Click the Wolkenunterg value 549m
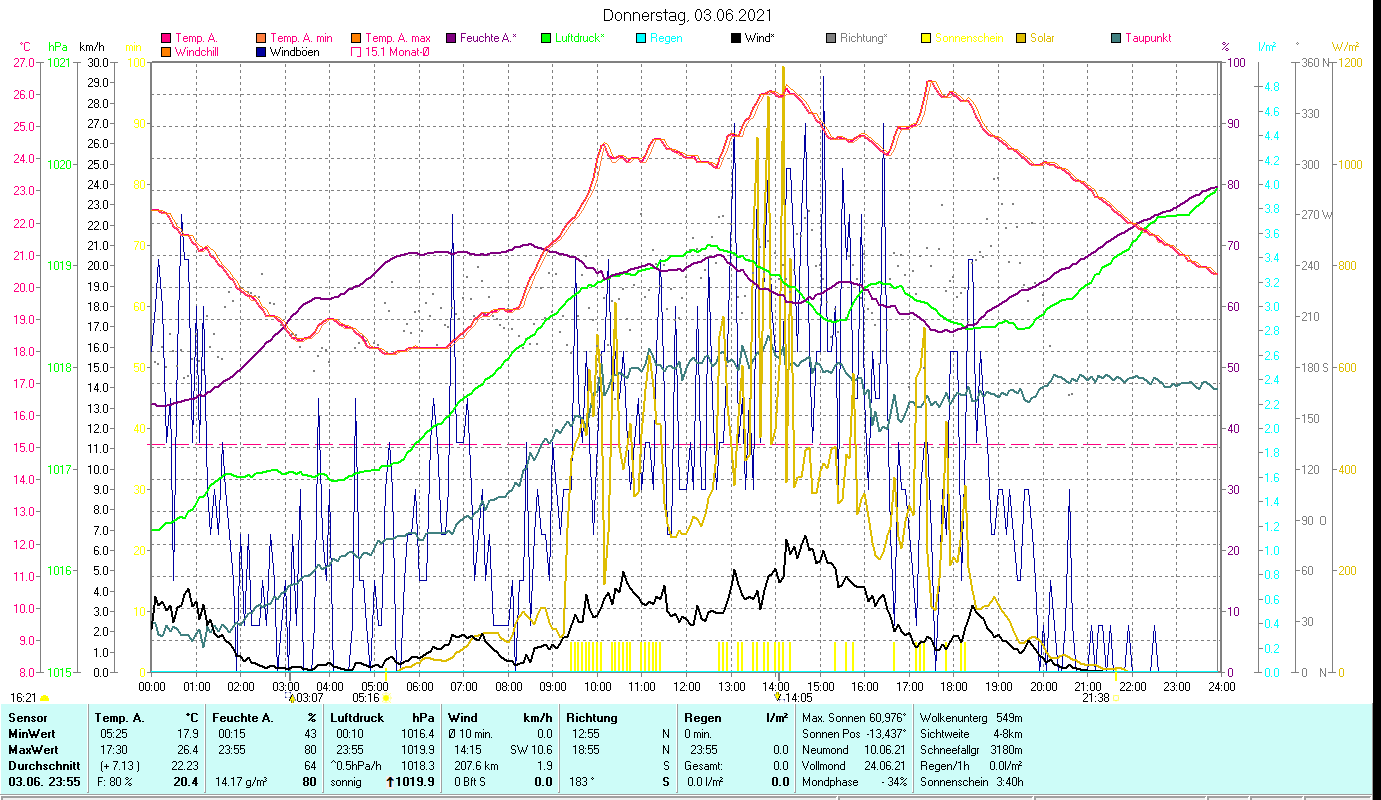Screen dimensions: 1381x800 click(x=1009, y=718)
